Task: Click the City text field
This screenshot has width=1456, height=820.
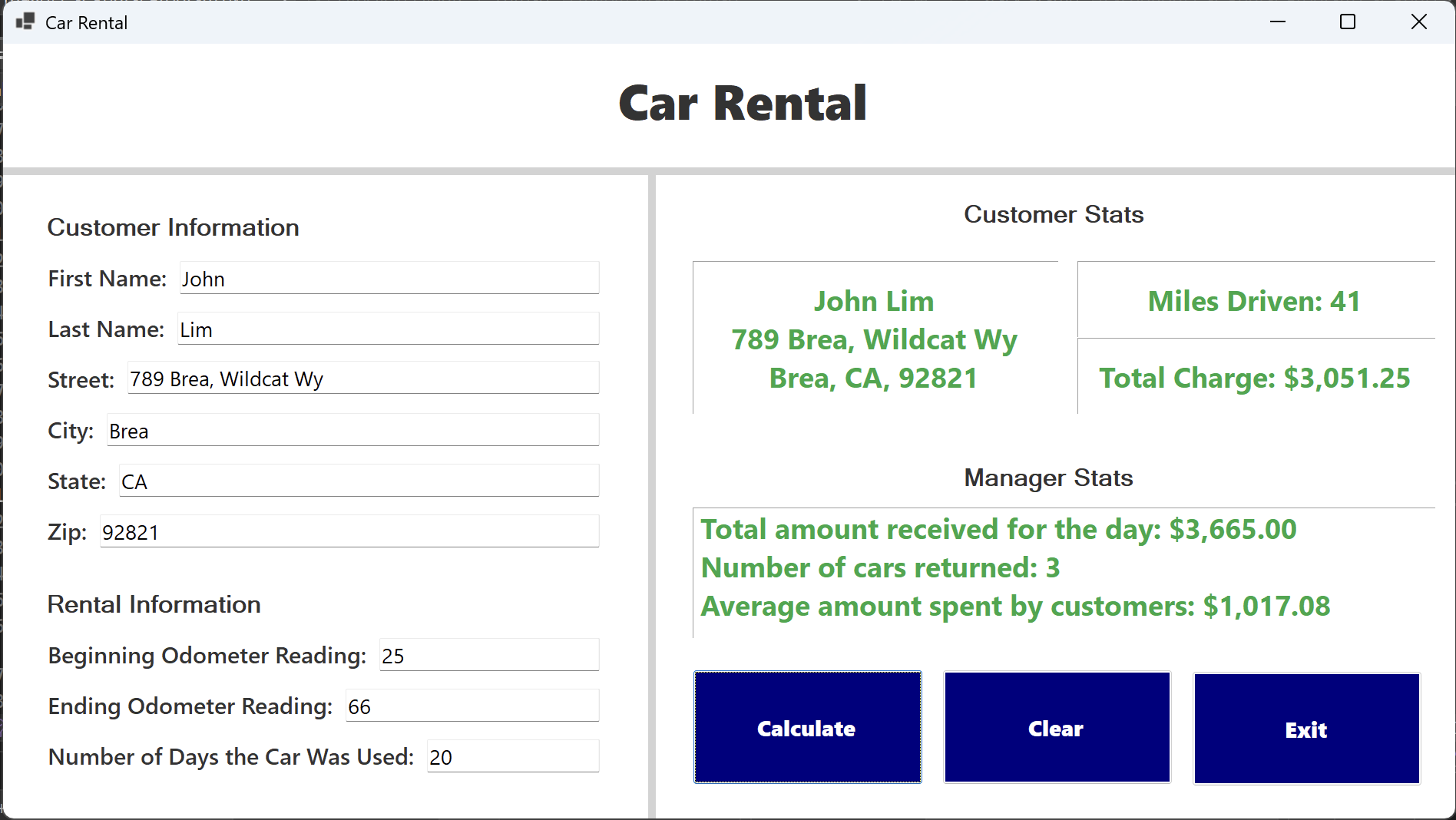Action: (x=352, y=431)
